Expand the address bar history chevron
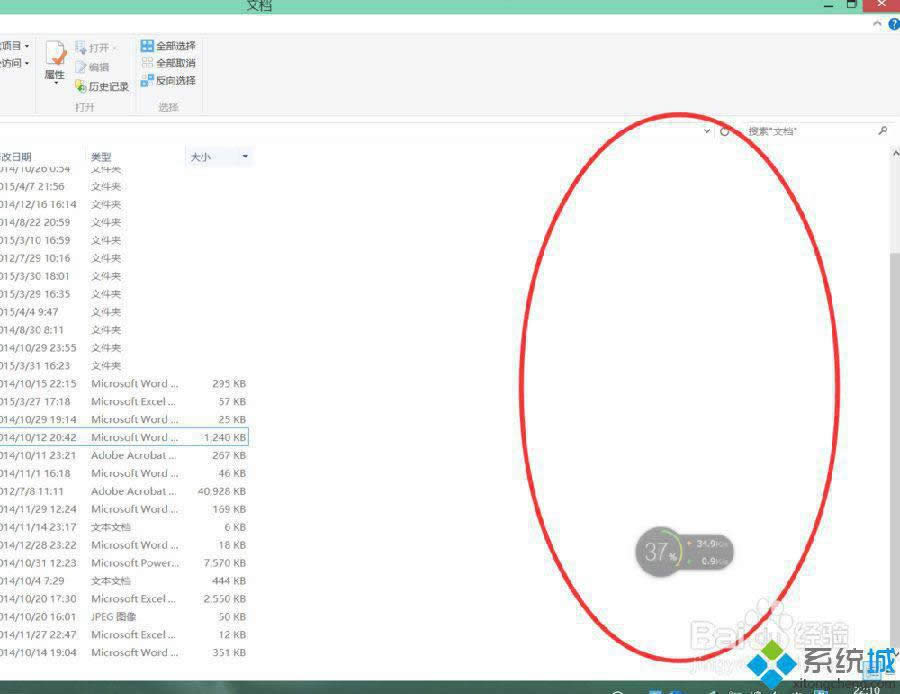 (706, 130)
